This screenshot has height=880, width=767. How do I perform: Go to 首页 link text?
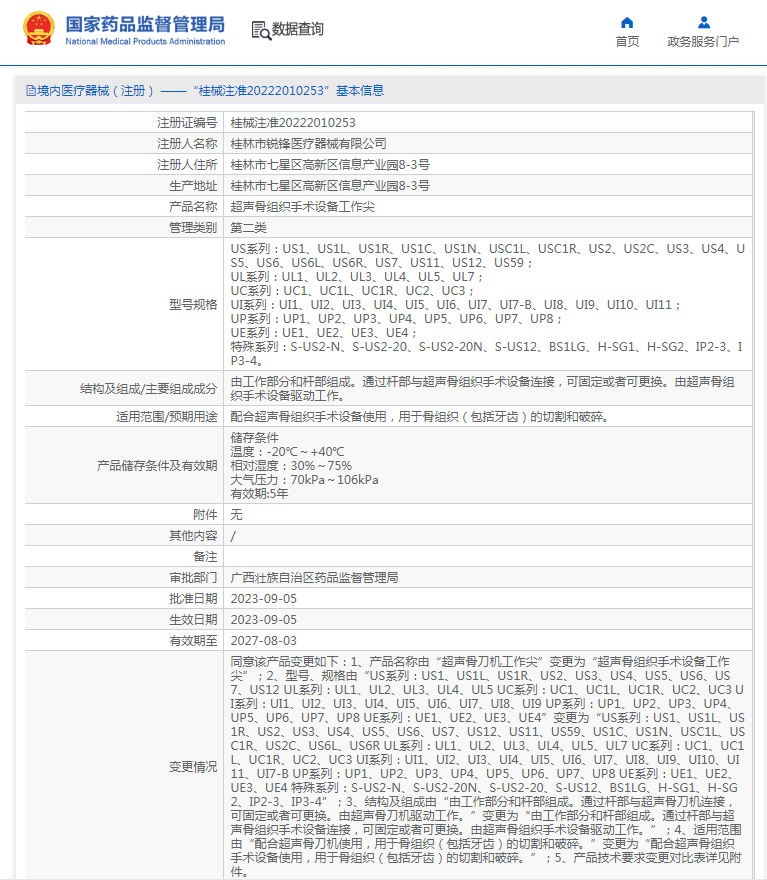(627, 42)
